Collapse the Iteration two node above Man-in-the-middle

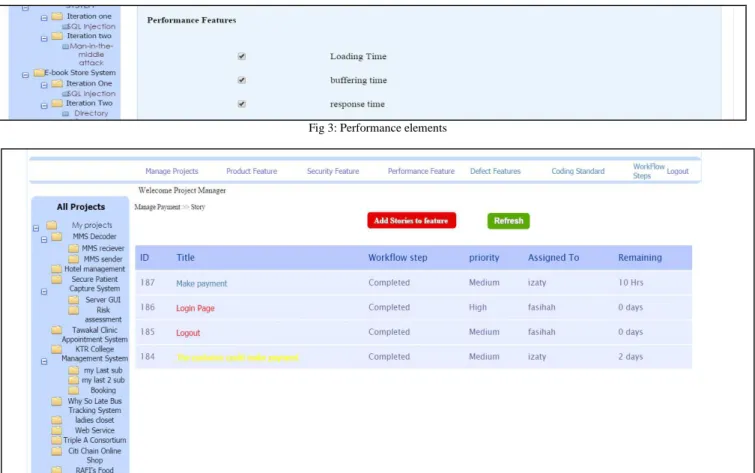click(44, 39)
